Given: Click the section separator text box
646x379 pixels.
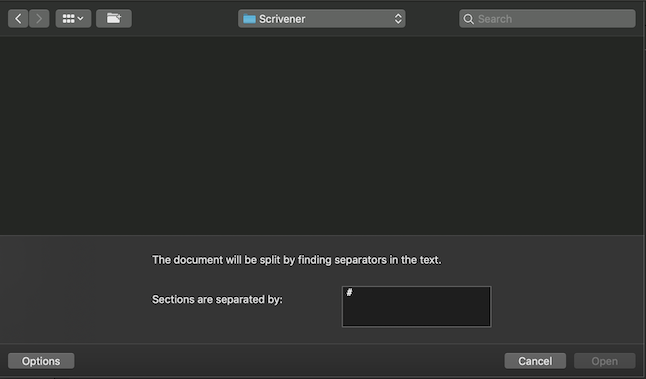Looking at the screenshot, I should 417,306.
